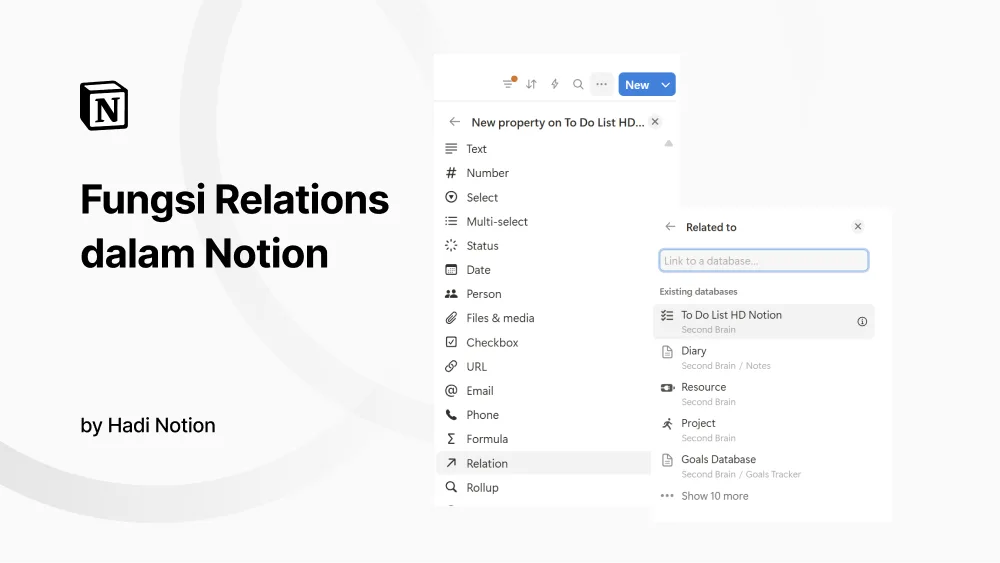1000x563 pixels.
Task: Click the by Hadi Notion text
Action: tap(148, 425)
